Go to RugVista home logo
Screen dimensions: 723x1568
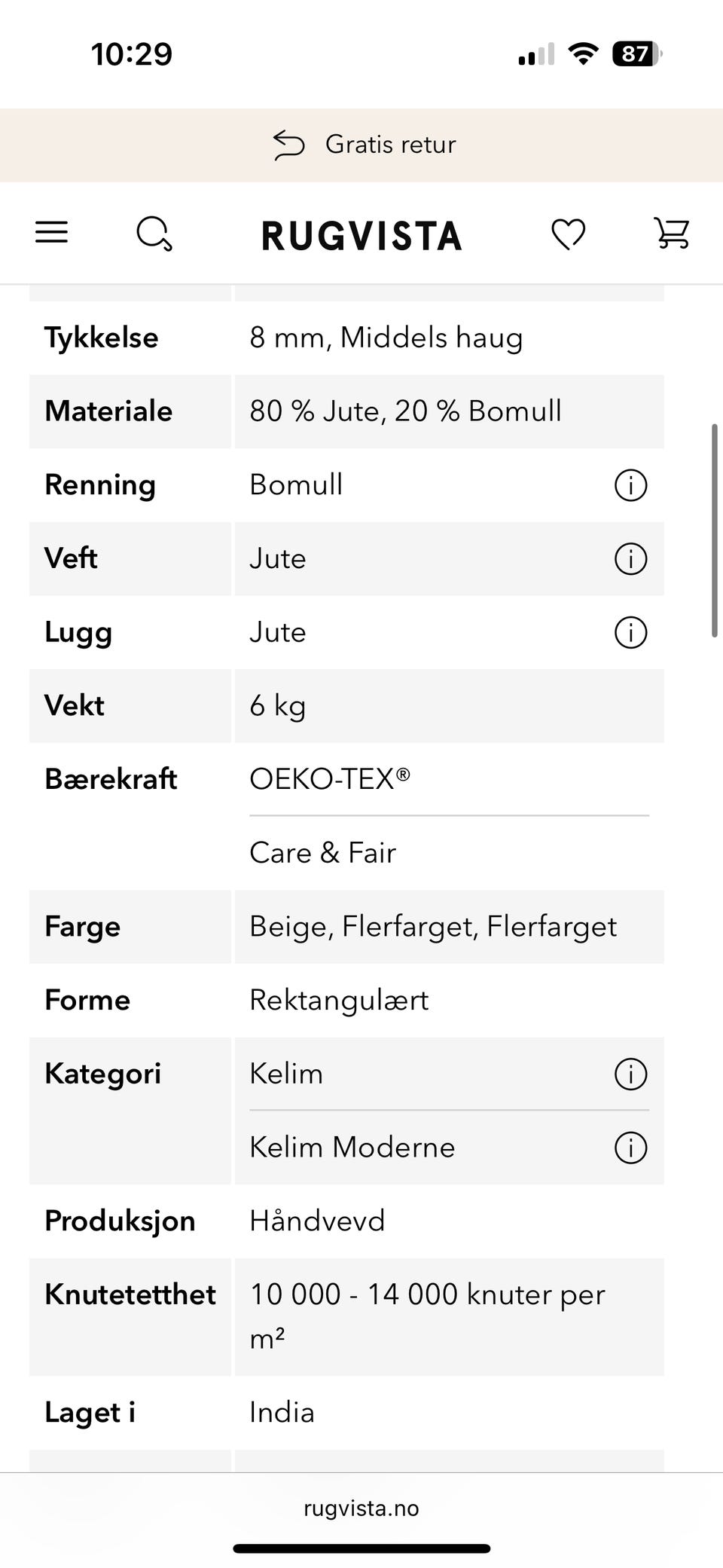(361, 235)
